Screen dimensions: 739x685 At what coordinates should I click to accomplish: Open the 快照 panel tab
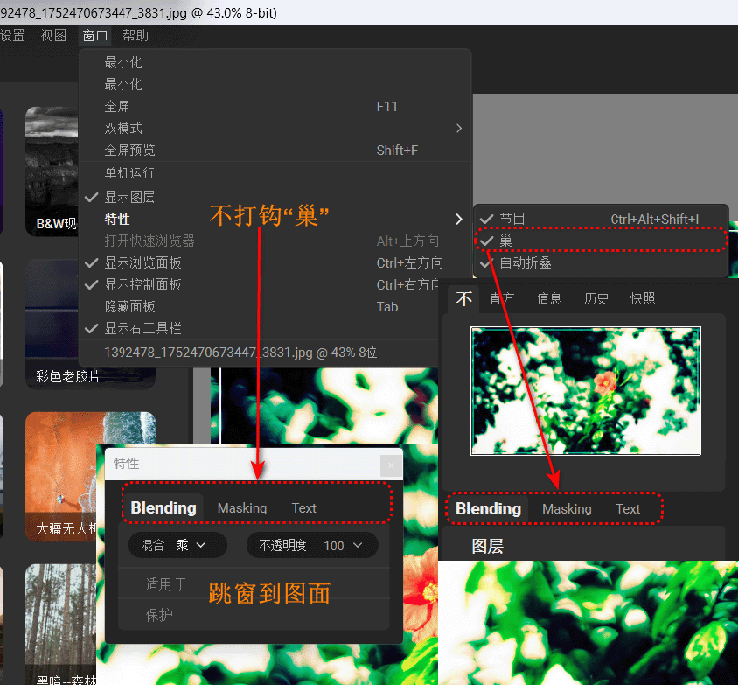[642, 298]
